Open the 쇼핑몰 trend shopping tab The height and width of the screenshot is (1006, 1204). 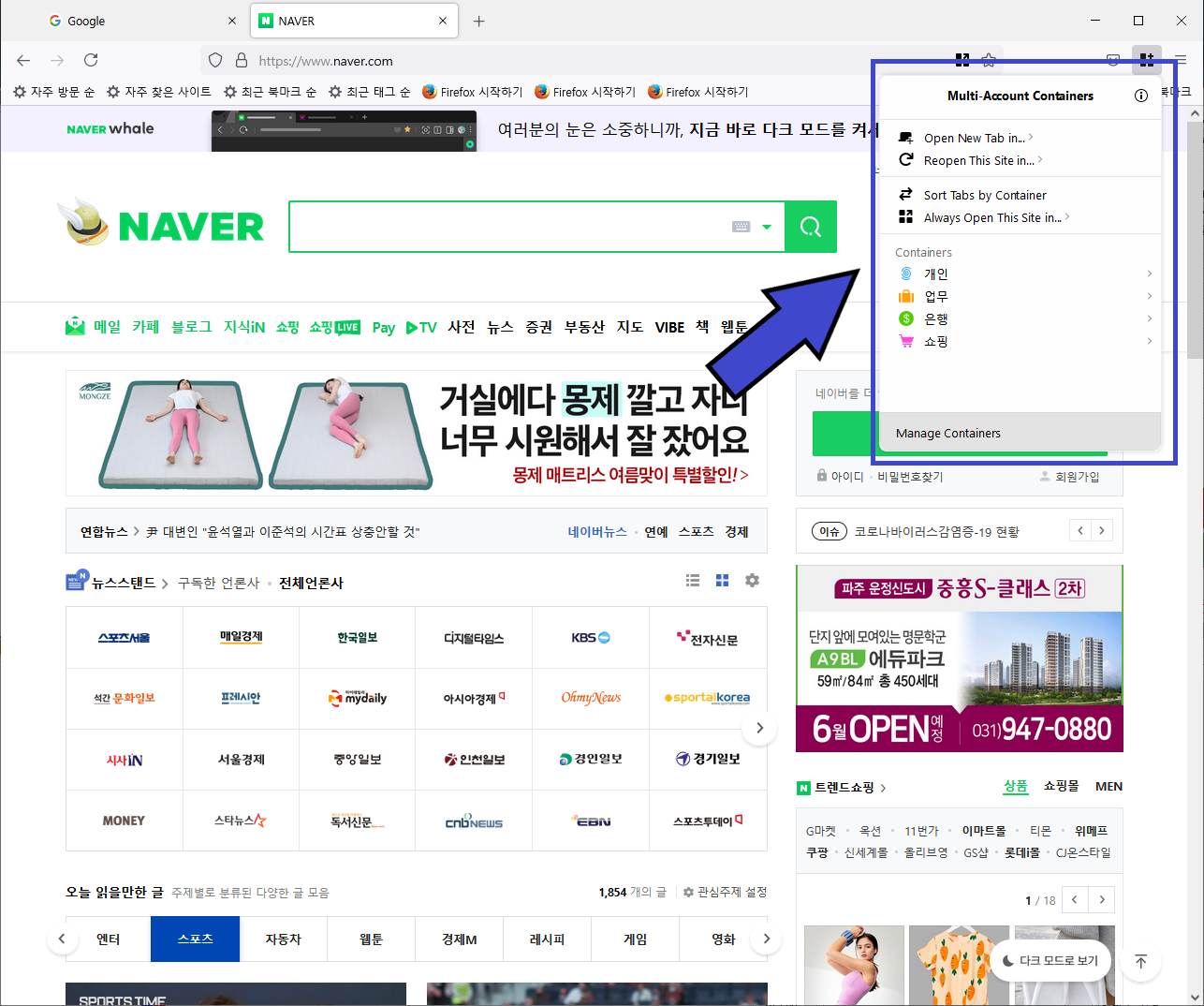(1062, 786)
